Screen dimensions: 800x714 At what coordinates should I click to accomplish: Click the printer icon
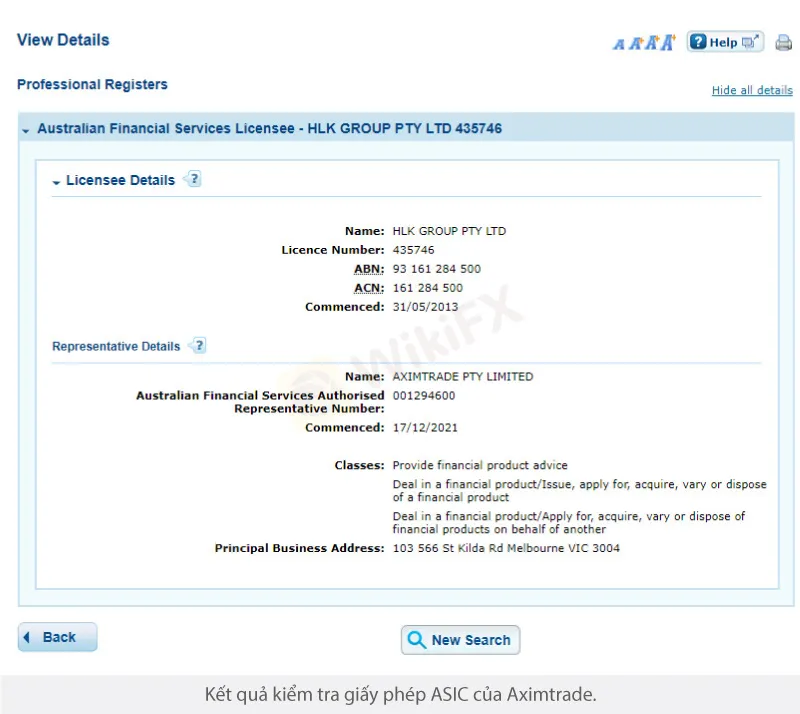(x=783, y=43)
